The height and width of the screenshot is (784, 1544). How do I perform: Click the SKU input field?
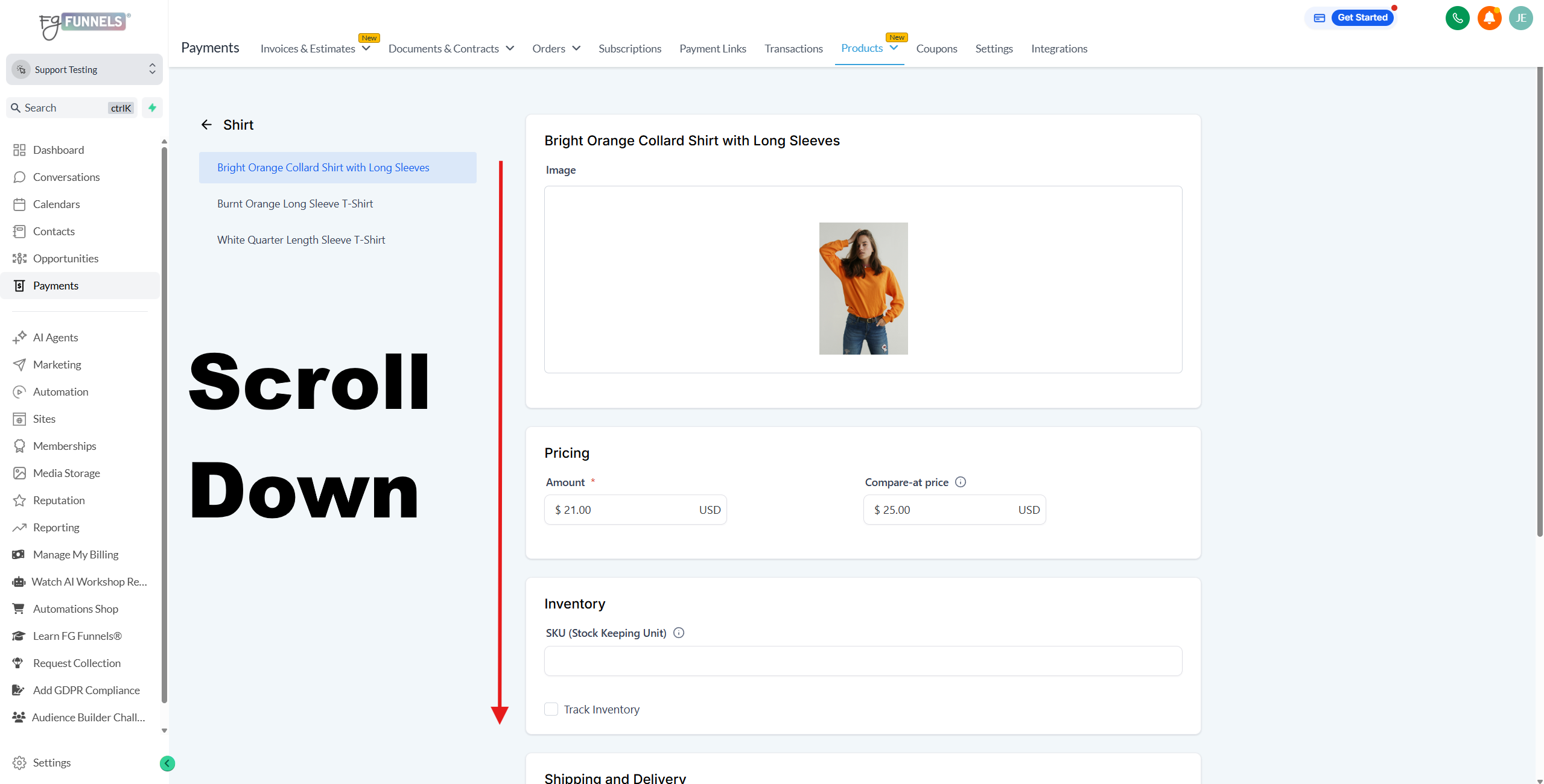[863, 661]
